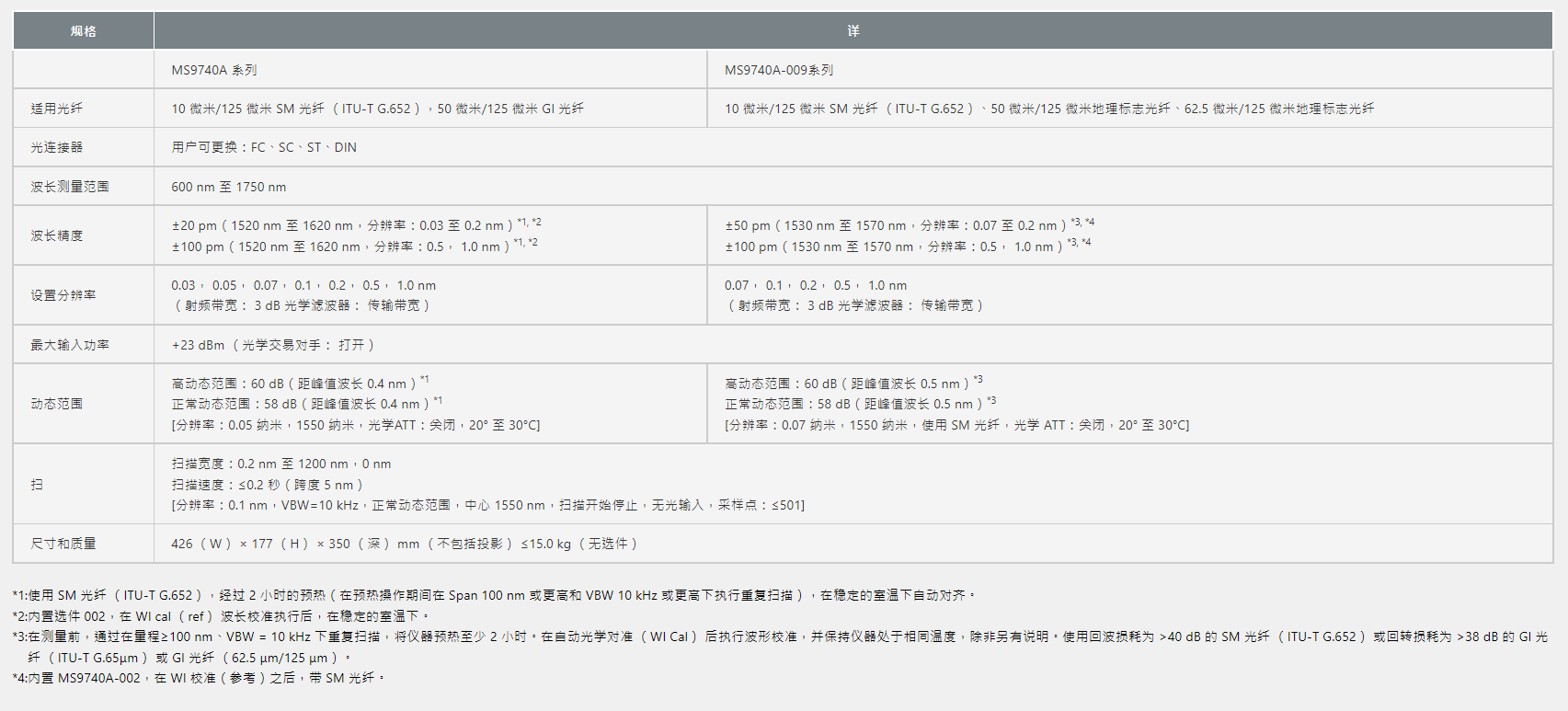This screenshot has width=1568, height=711.
Task: Click the 波长精度 row label
Action: 56,235
